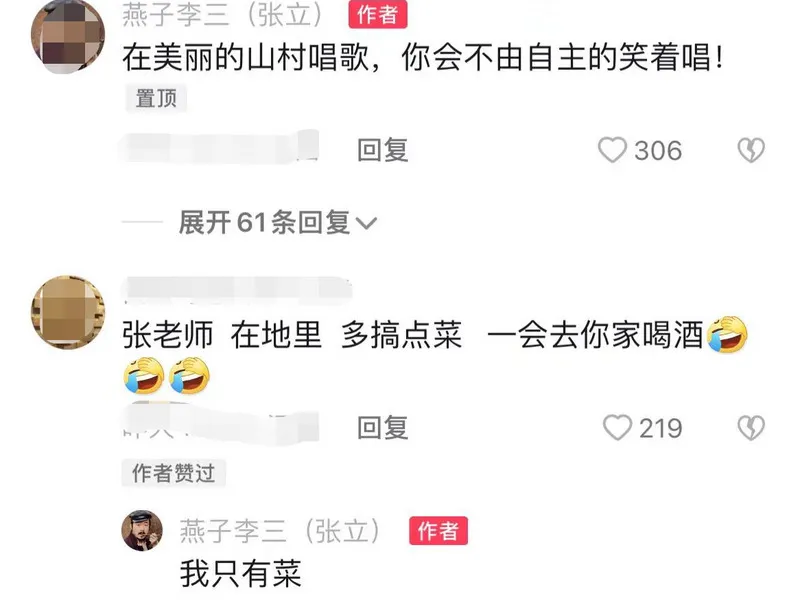Click the 作者 badge on the reply
Viewport: 800px width, 602px height.
(x=438, y=531)
